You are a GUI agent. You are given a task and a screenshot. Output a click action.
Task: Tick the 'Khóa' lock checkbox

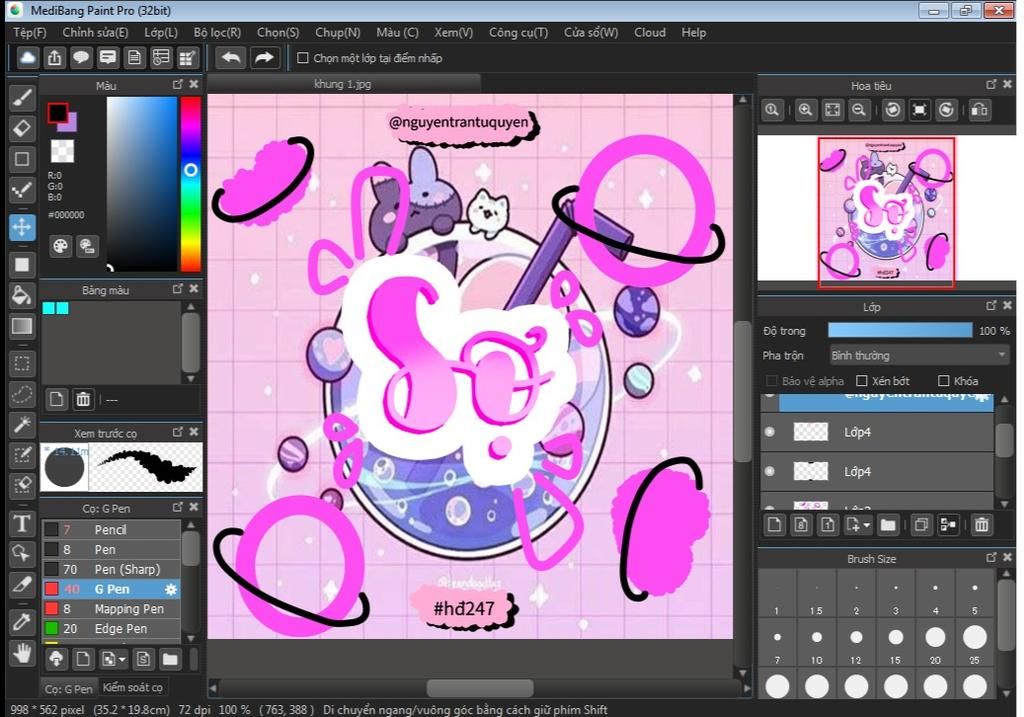pos(943,381)
